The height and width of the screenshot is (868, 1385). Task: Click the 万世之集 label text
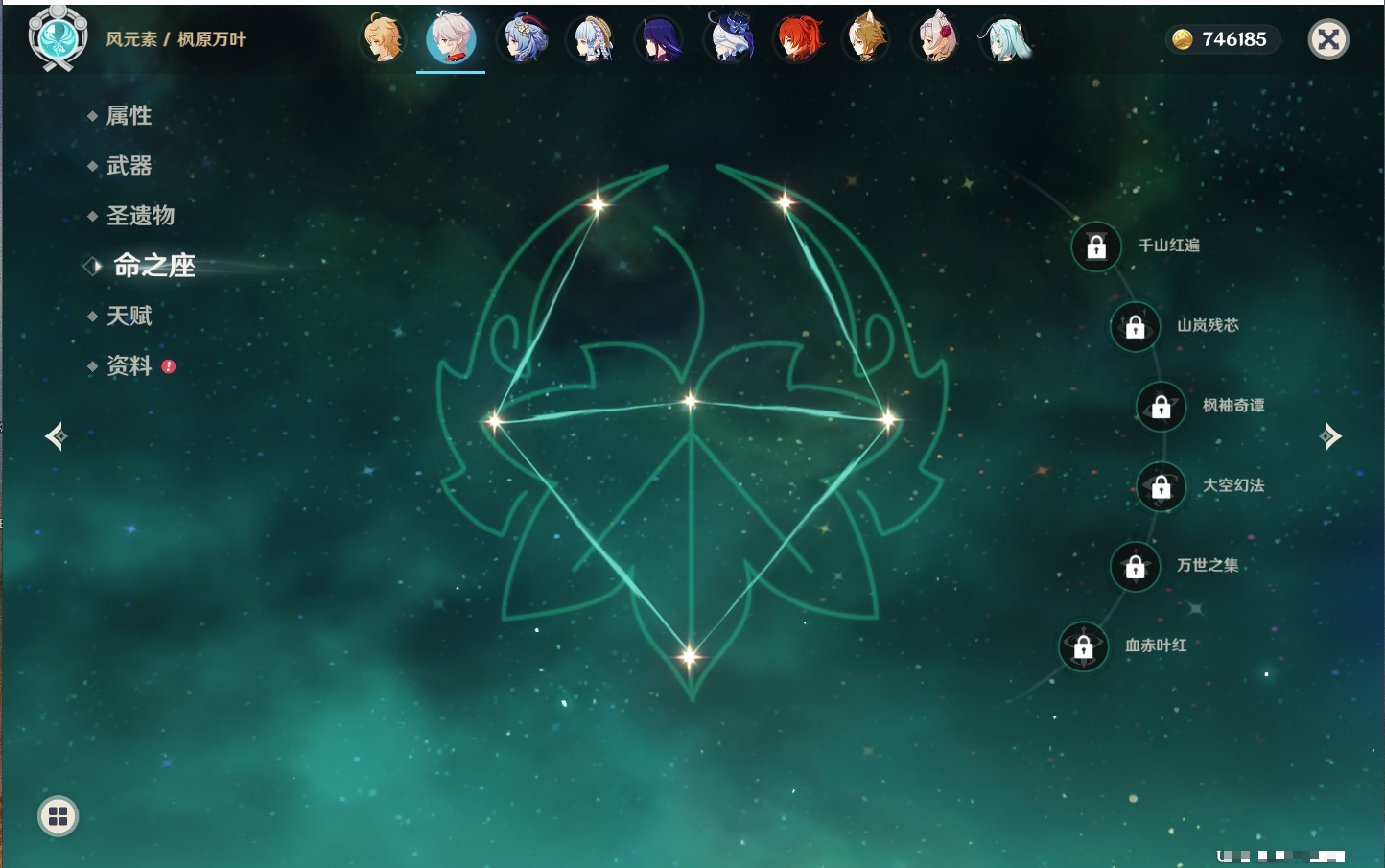point(1208,565)
